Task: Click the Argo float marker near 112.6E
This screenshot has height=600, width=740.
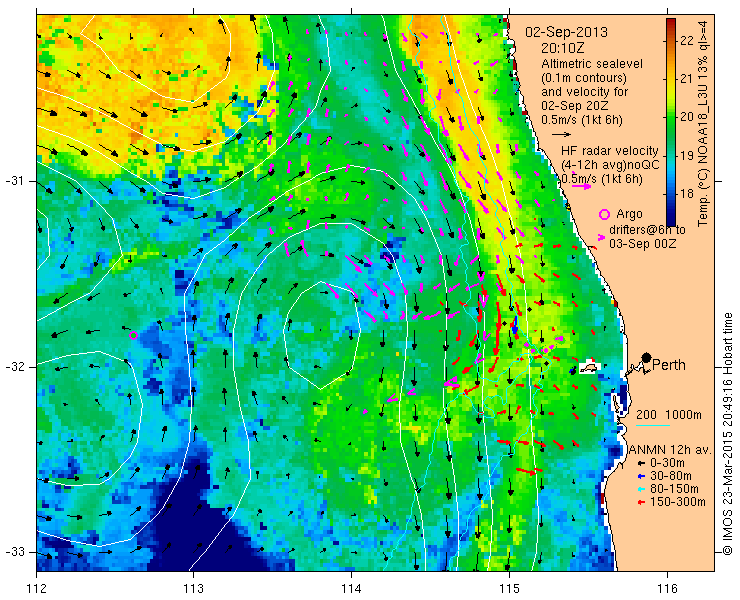Action: [133, 336]
